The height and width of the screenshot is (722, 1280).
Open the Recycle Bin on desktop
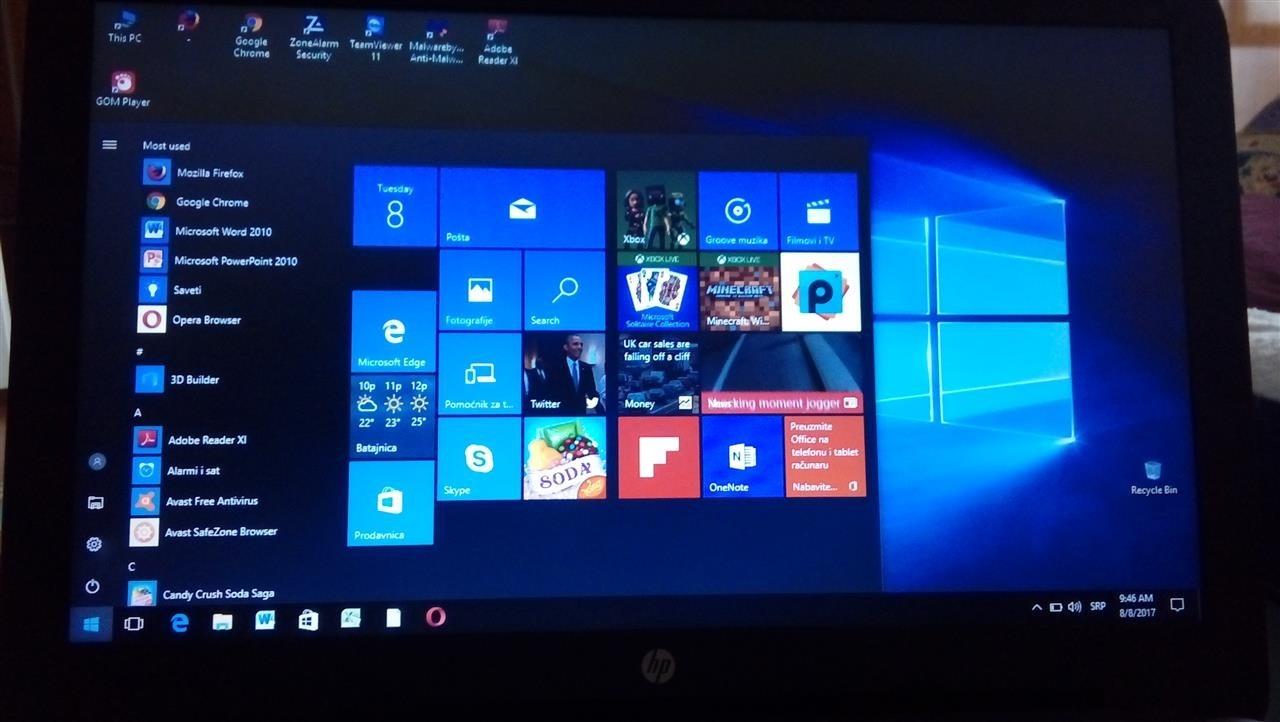coord(1153,478)
